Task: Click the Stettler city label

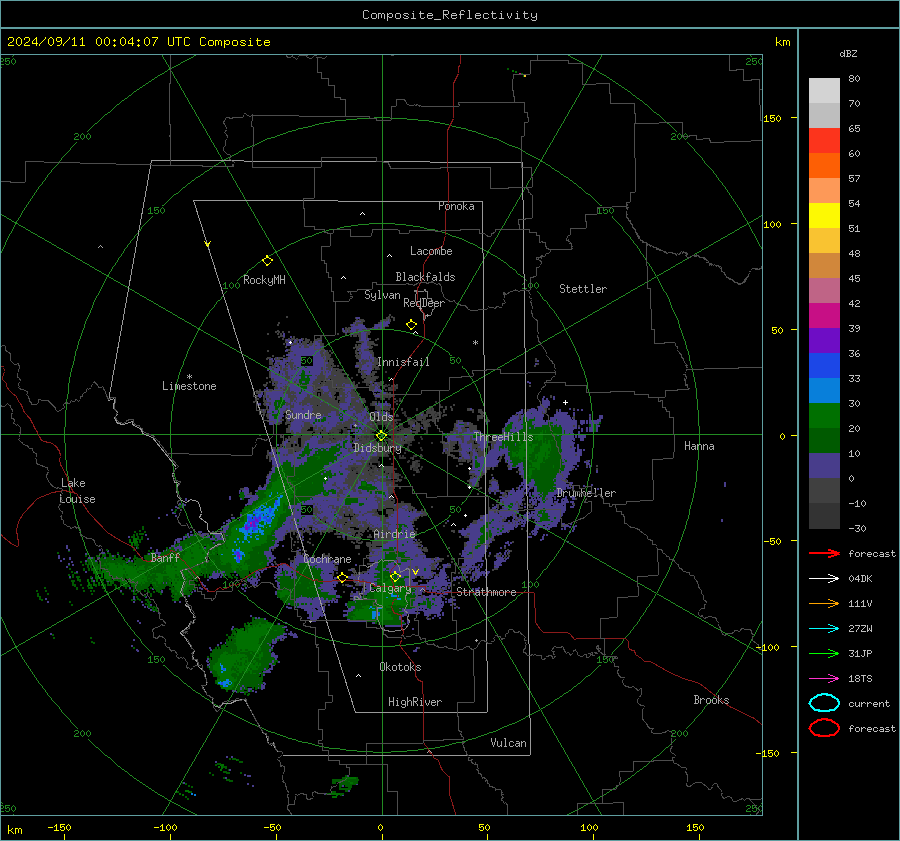Action: tap(583, 289)
